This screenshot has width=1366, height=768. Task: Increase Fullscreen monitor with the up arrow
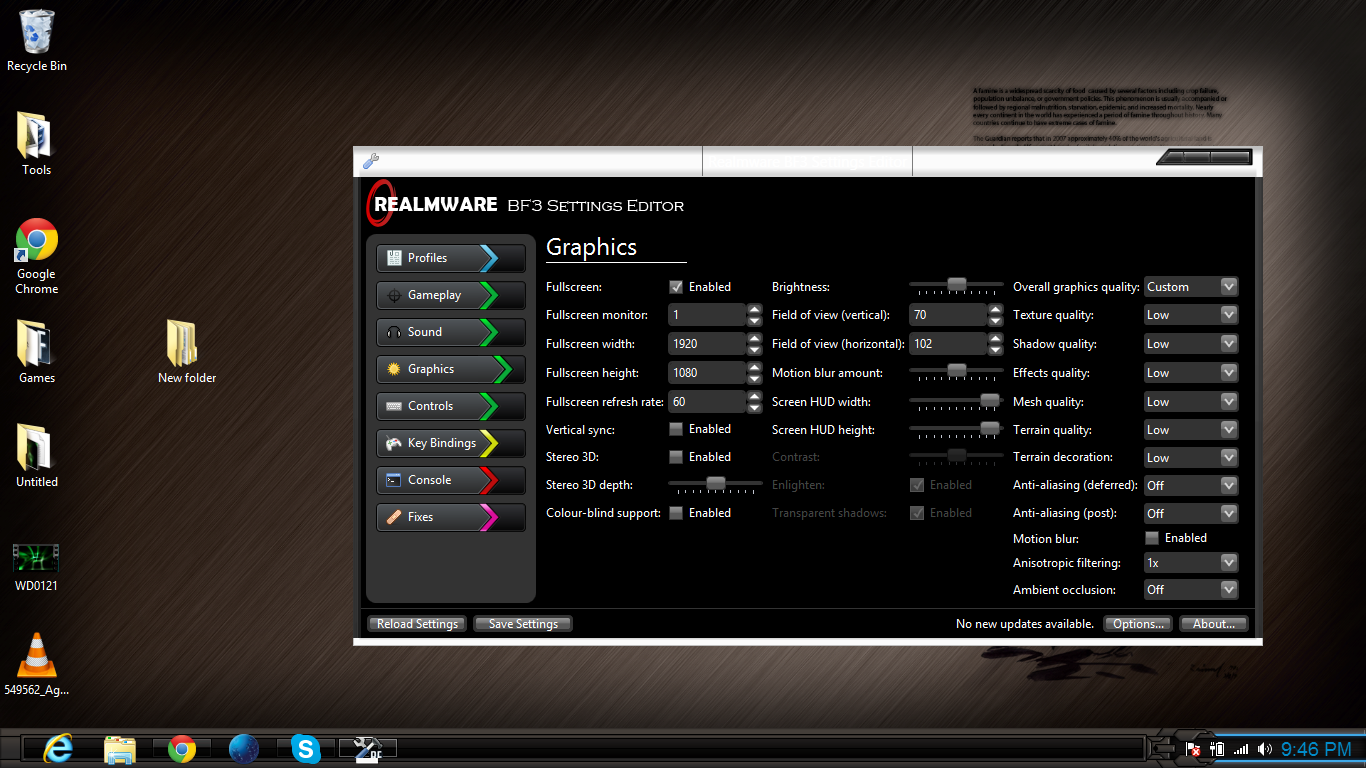[x=755, y=309]
